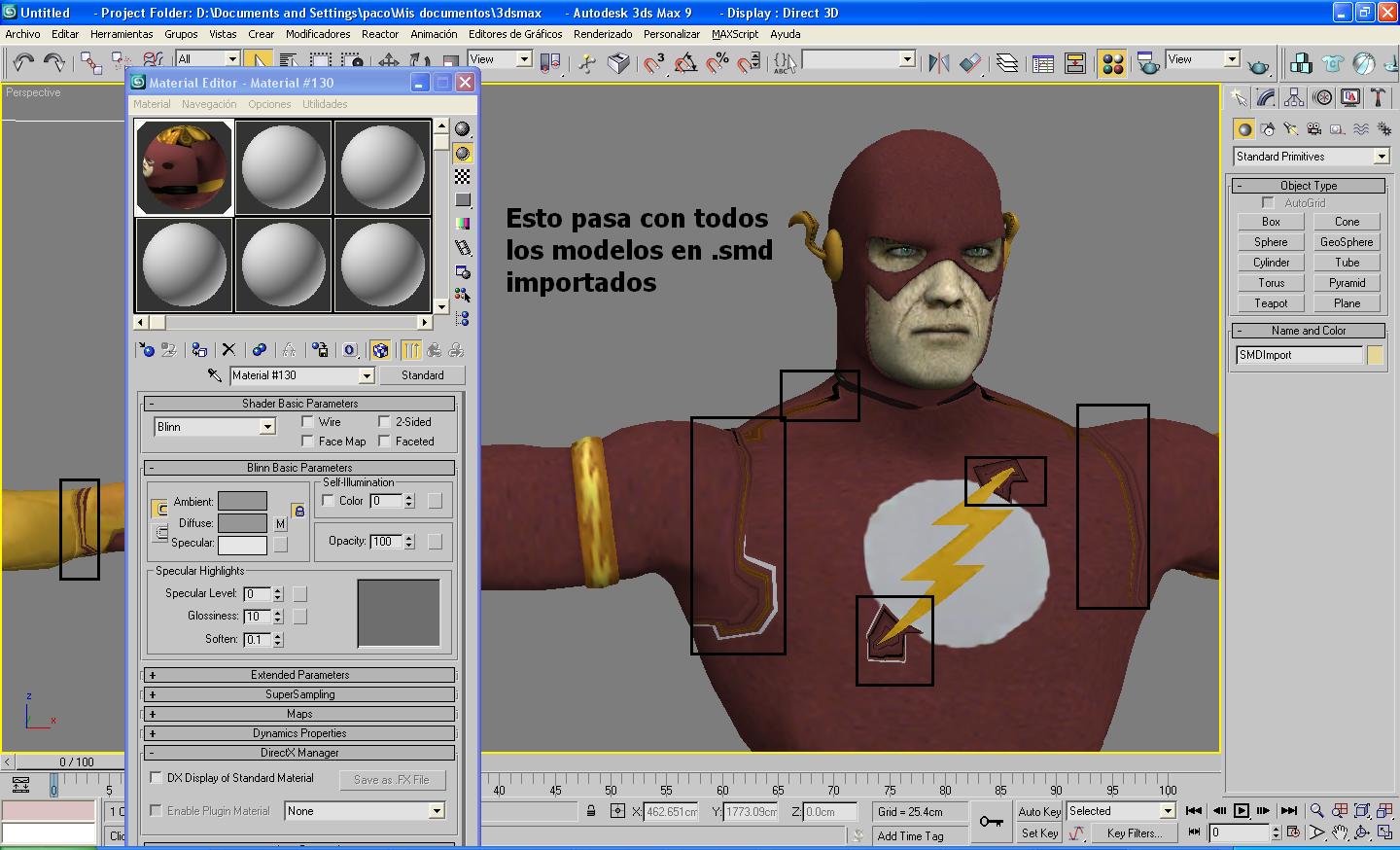Tick the Self-Illumination Color checkbox
Image resolution: width=1400 pixels, height=850 pixels.
coord(329,501)
